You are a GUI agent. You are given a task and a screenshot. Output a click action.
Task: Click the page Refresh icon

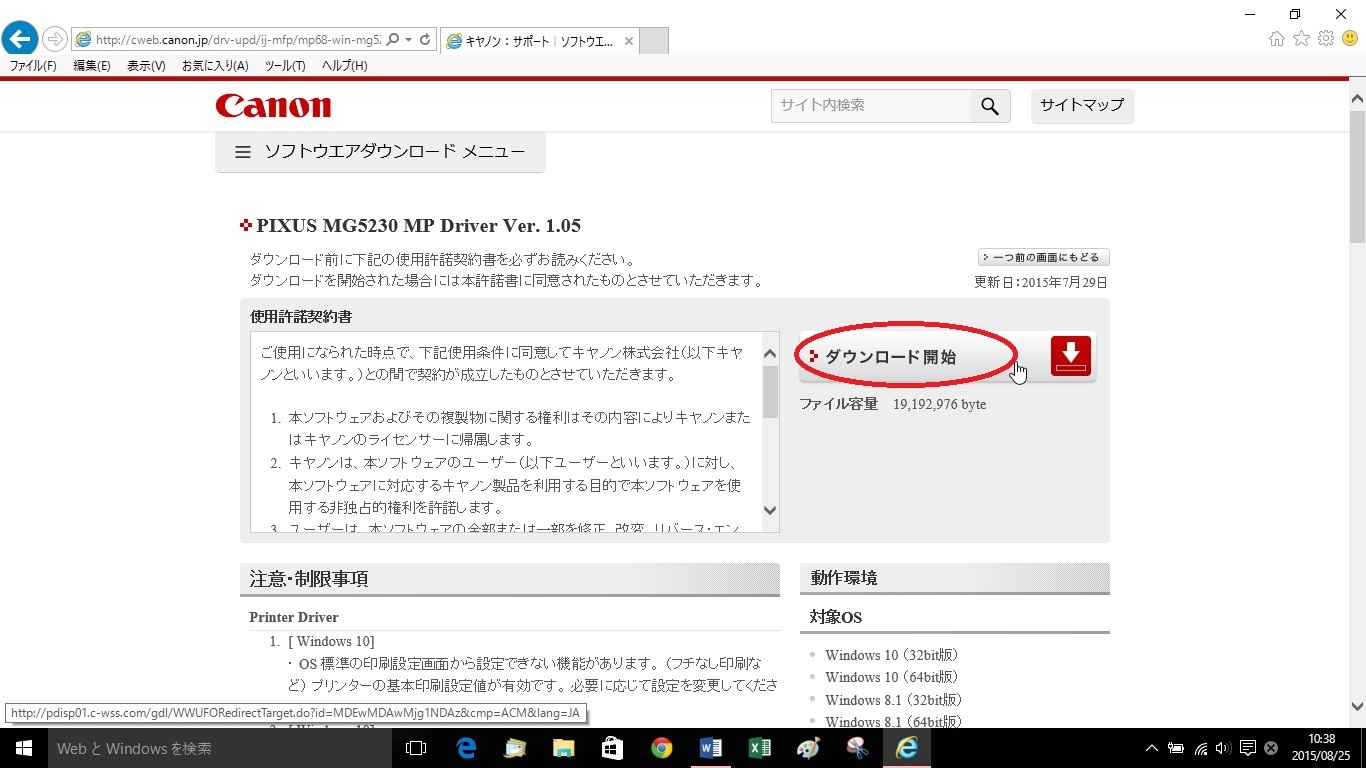[425, 40]
